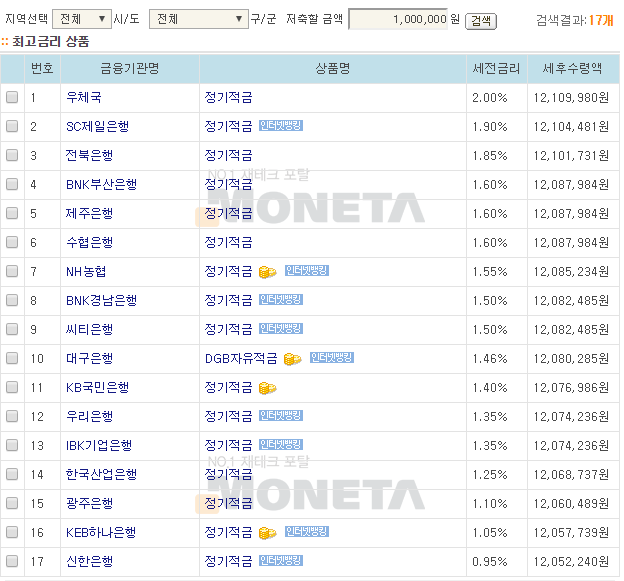The width and height of the screenshot is (624, 581).
Task: Click the 세후수령액 column header
Action: pyautogui.click(x=572, y=69)
